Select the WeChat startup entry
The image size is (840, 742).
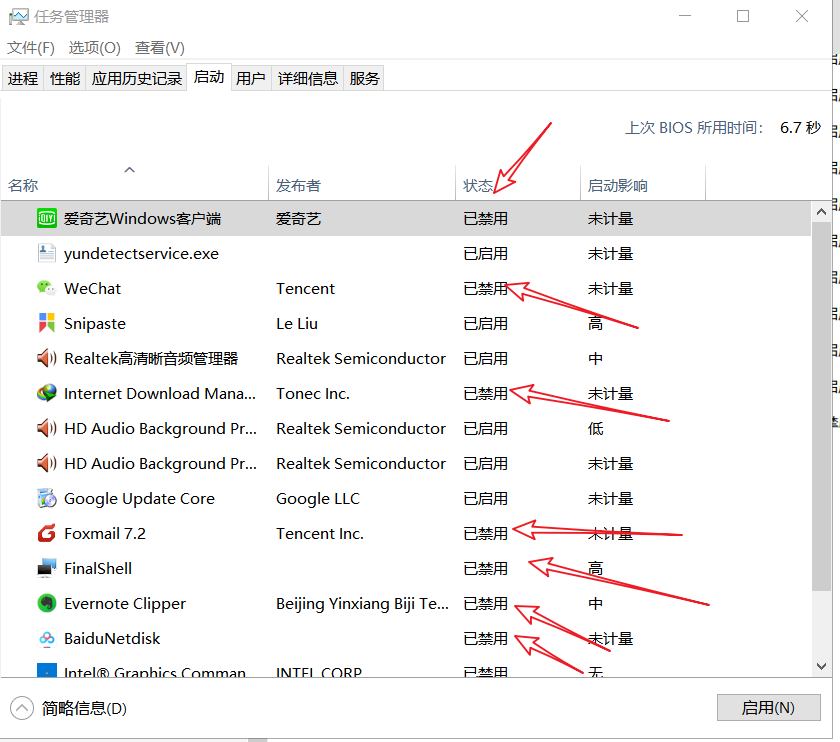(406, 288)
